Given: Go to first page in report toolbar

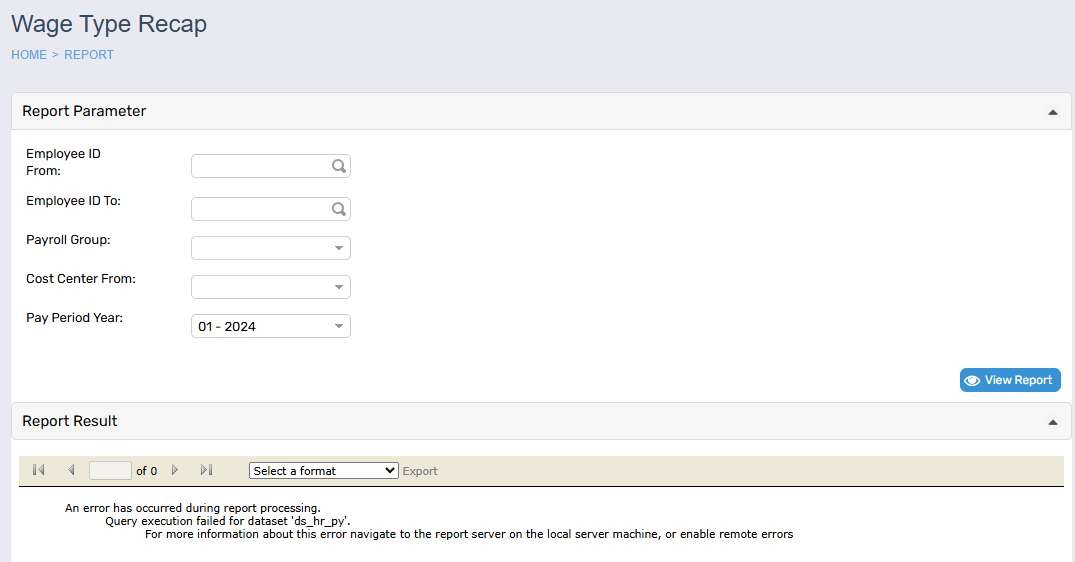Looking at the screenshot, I should [x=39, y=470].
